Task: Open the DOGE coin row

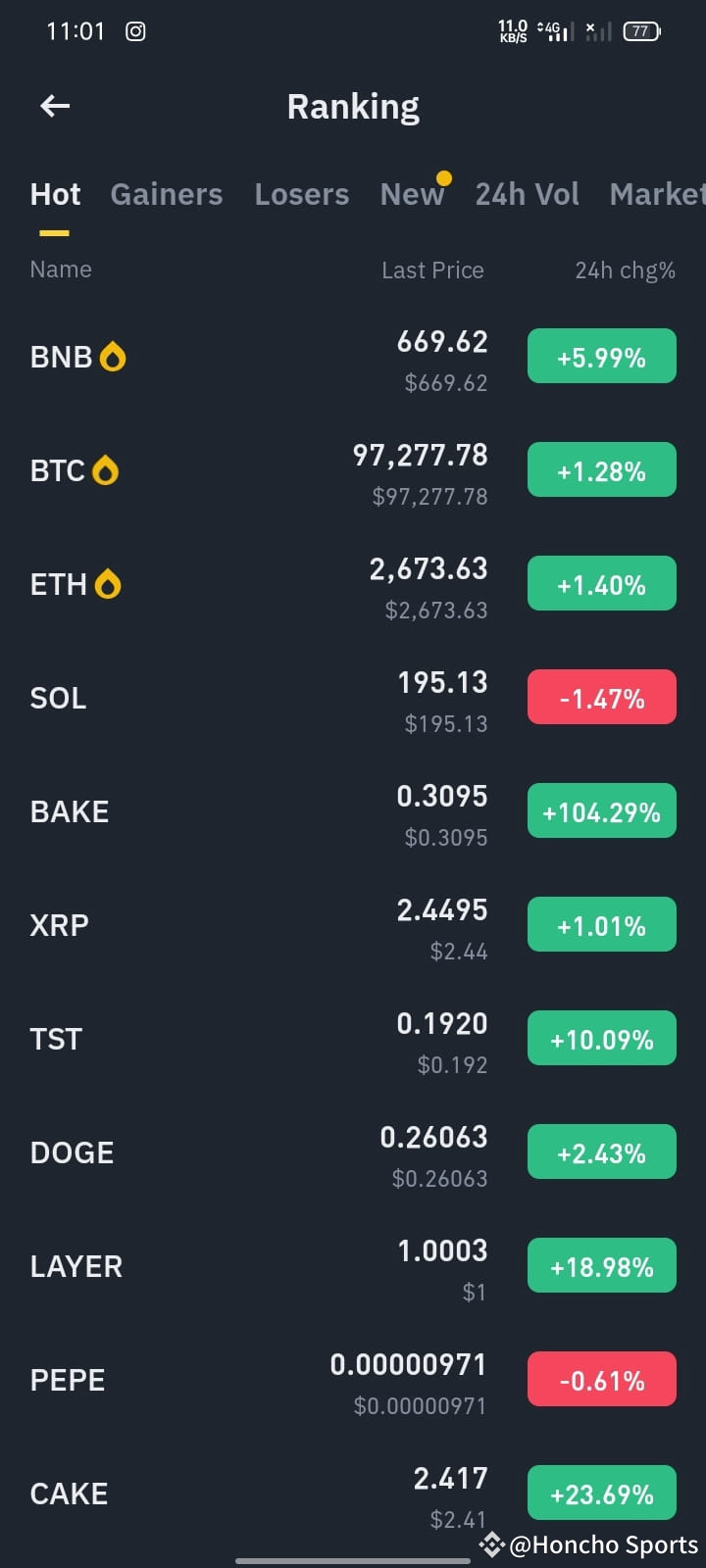Action: 353,1152
